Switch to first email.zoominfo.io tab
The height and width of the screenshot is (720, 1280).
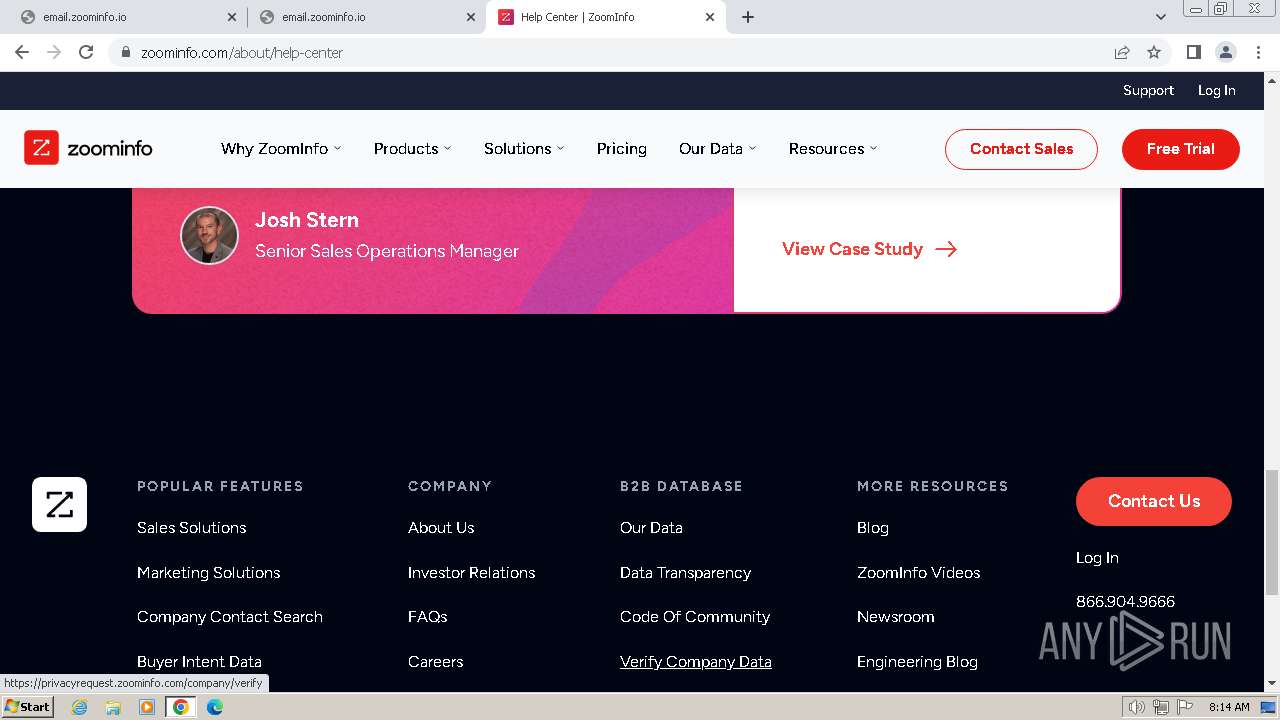[127, 17]
